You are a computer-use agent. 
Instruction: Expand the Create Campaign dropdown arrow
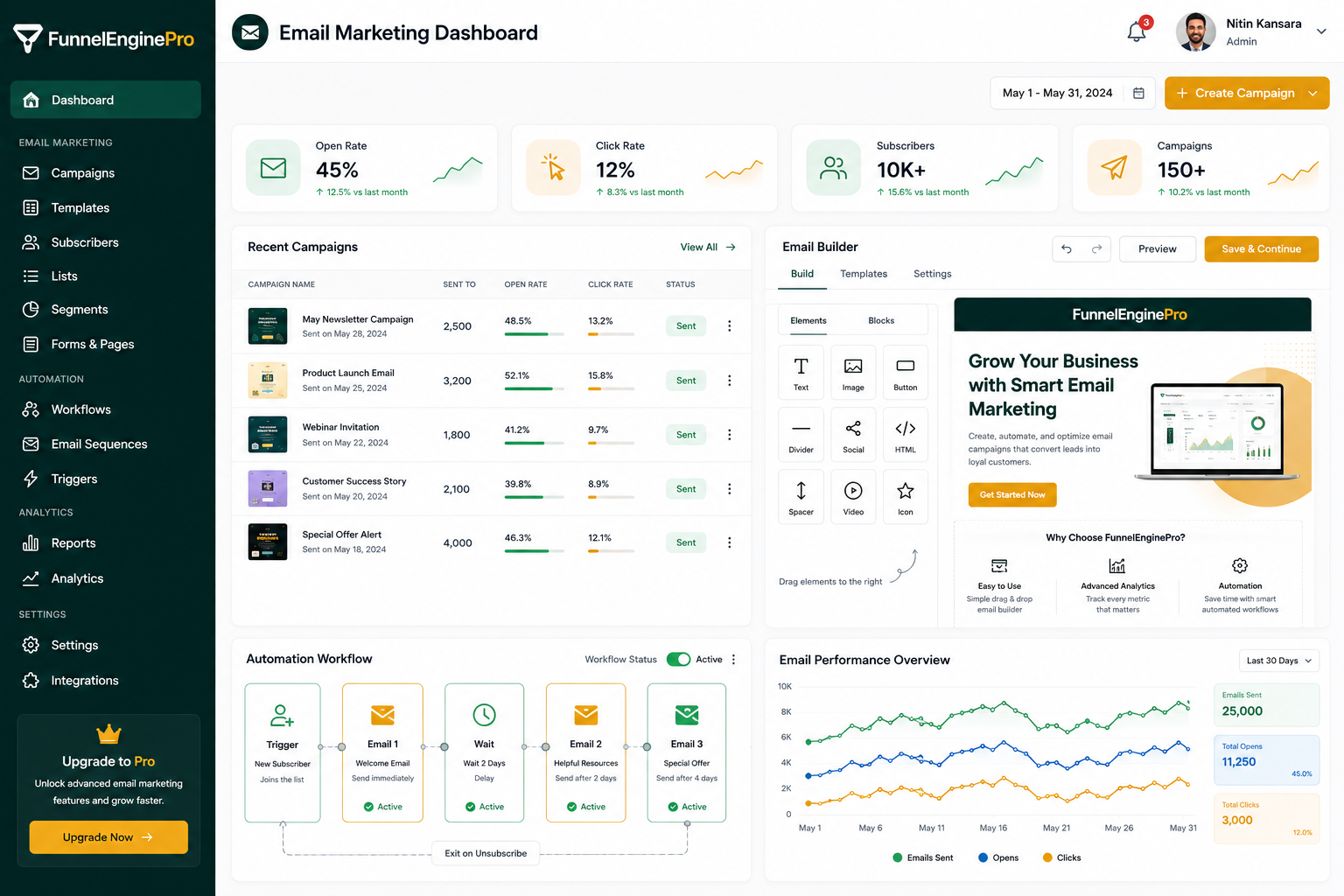(x=1312, y=93)
